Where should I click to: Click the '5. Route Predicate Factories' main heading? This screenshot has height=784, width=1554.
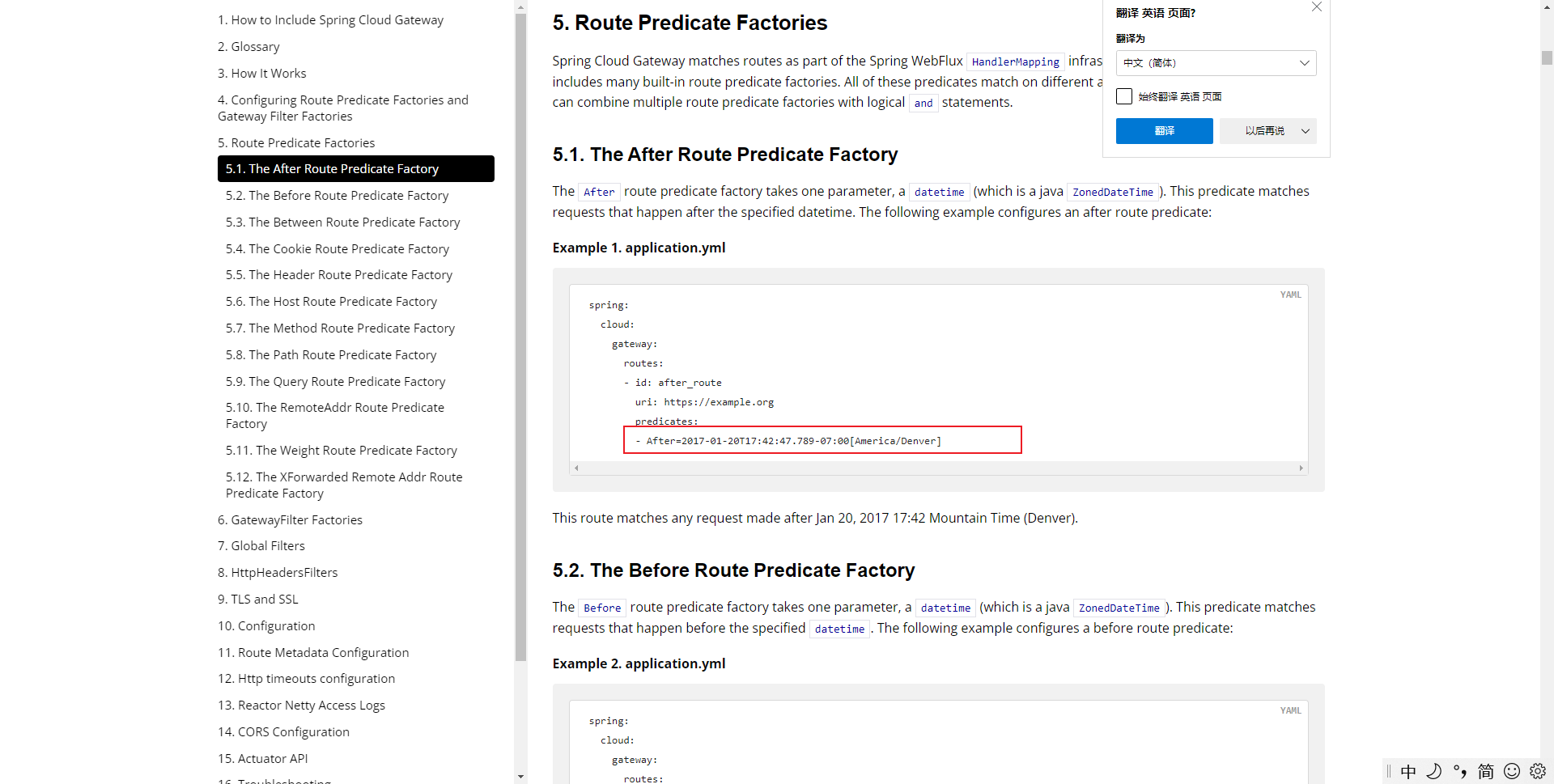pyautogui.click(x=690, y=23)
